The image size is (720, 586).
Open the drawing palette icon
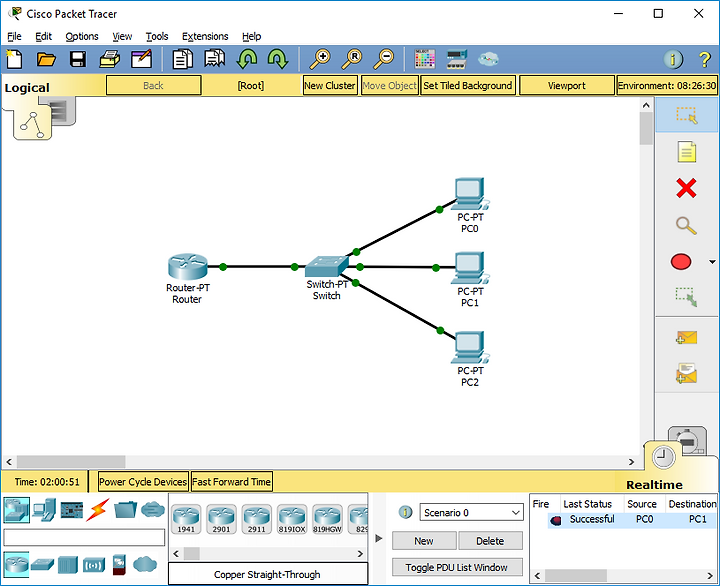(425, 59)
